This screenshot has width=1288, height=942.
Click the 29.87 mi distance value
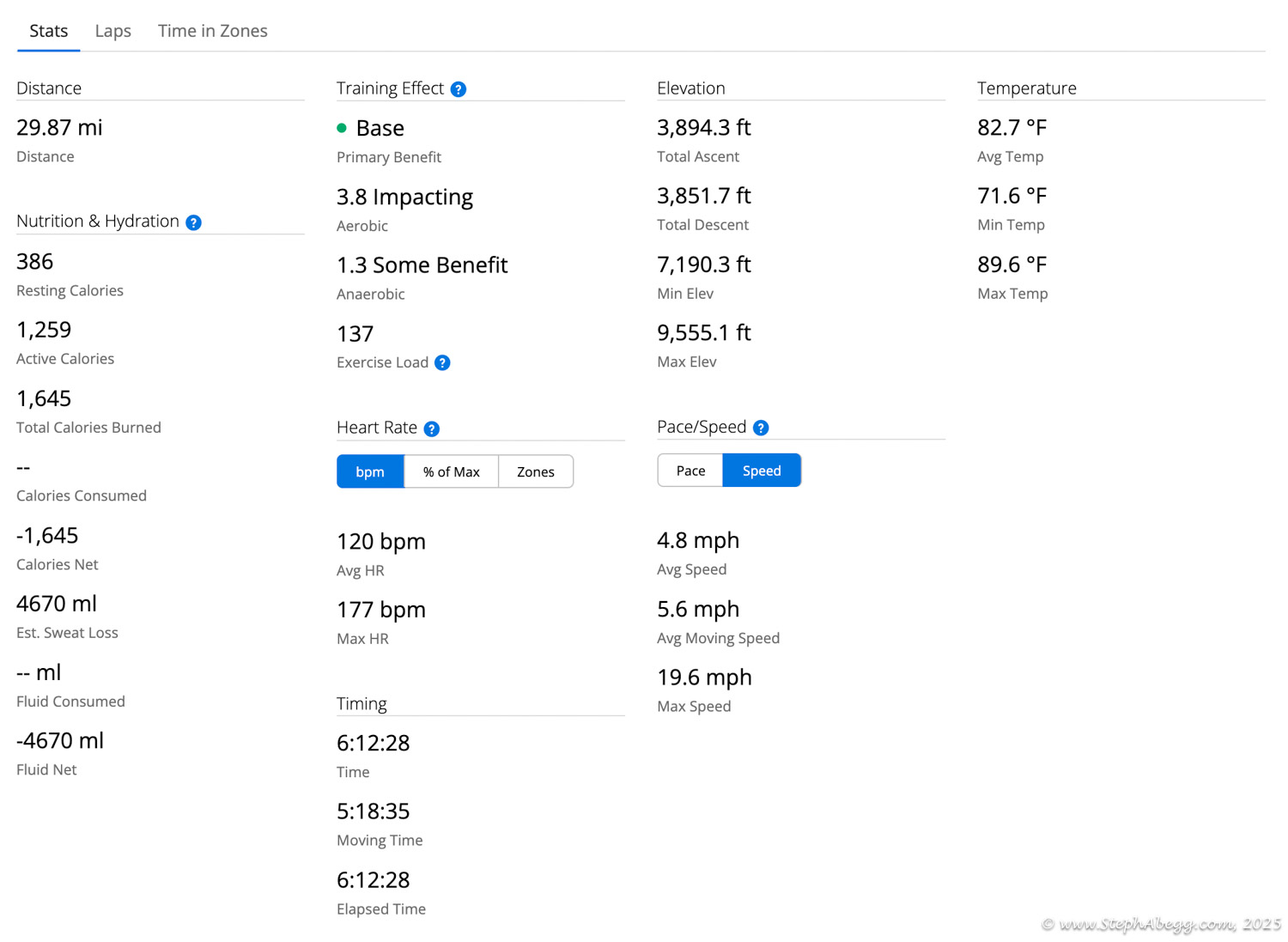(59, 128)
